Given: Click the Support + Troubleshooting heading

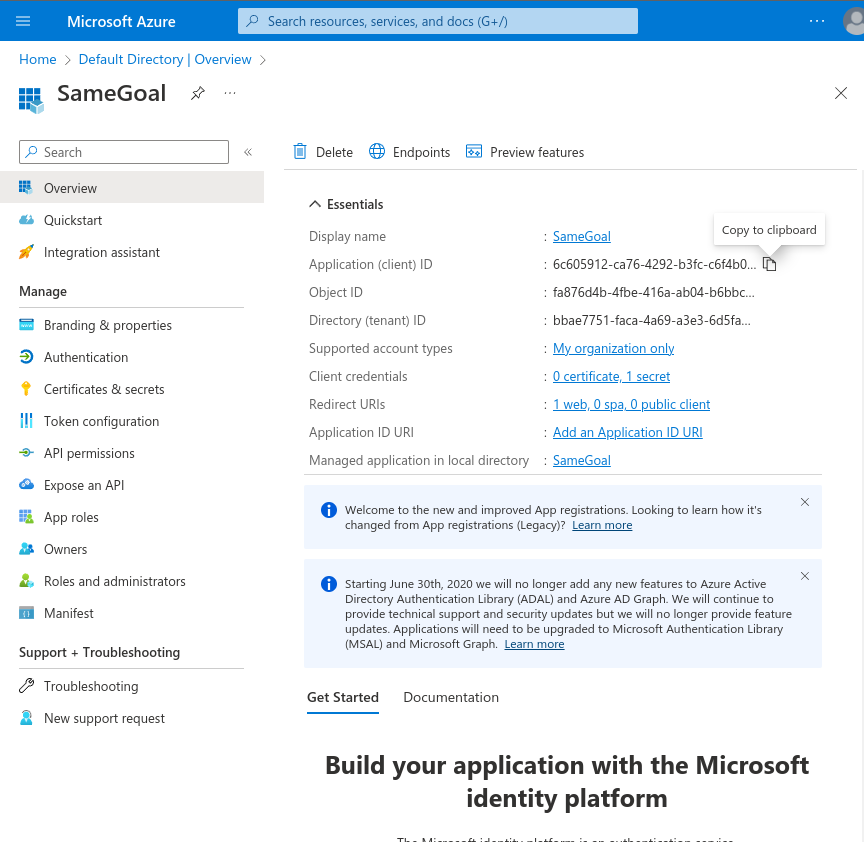Looking at the screenshot, I should [x=100, y=652].
